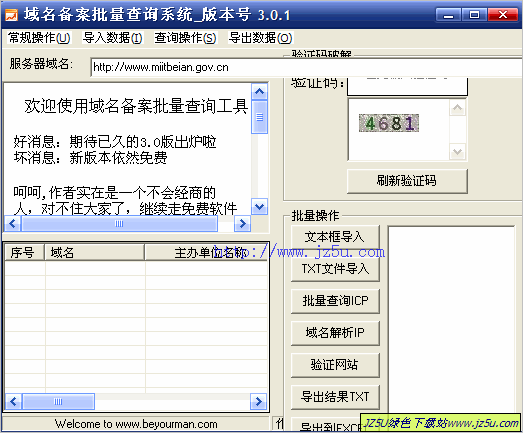Viewport: 523px width, 433px height.
Task: Maximize the application window
Action: coord(474,15)
